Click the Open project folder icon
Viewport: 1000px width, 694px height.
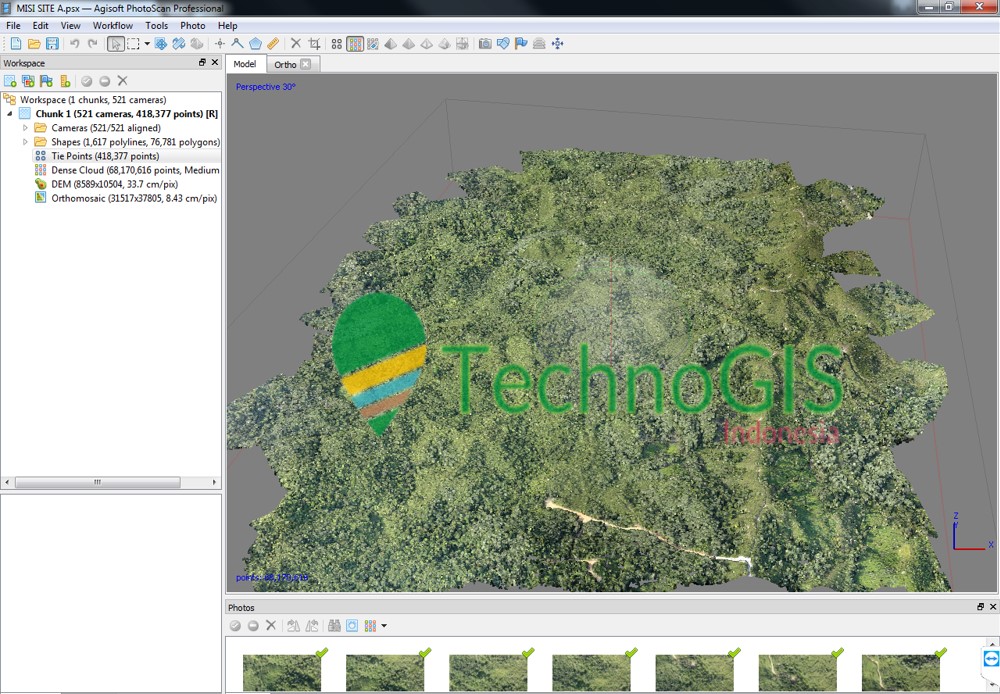click(34, 43)
